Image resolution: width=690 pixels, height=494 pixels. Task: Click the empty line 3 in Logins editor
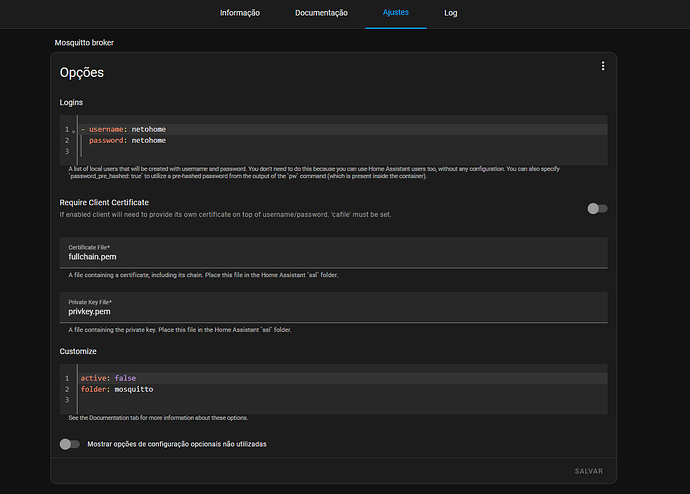[343, 151]
